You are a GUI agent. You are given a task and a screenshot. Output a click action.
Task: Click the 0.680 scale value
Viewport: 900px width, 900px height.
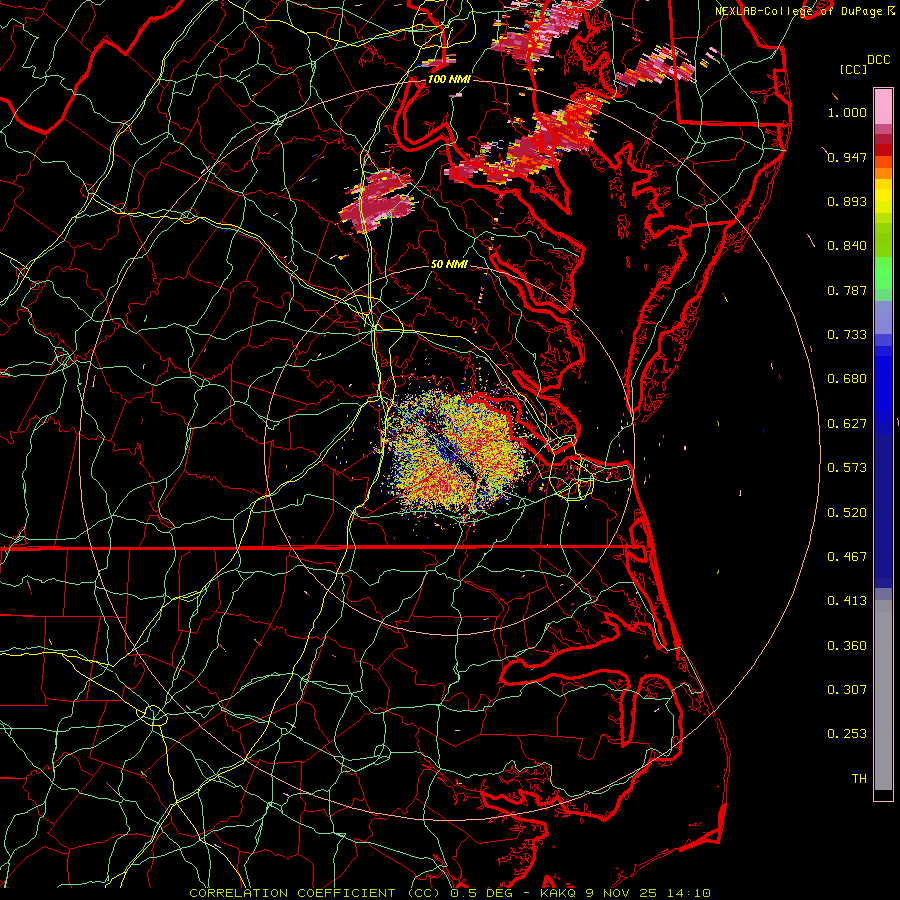click(847, 379)
